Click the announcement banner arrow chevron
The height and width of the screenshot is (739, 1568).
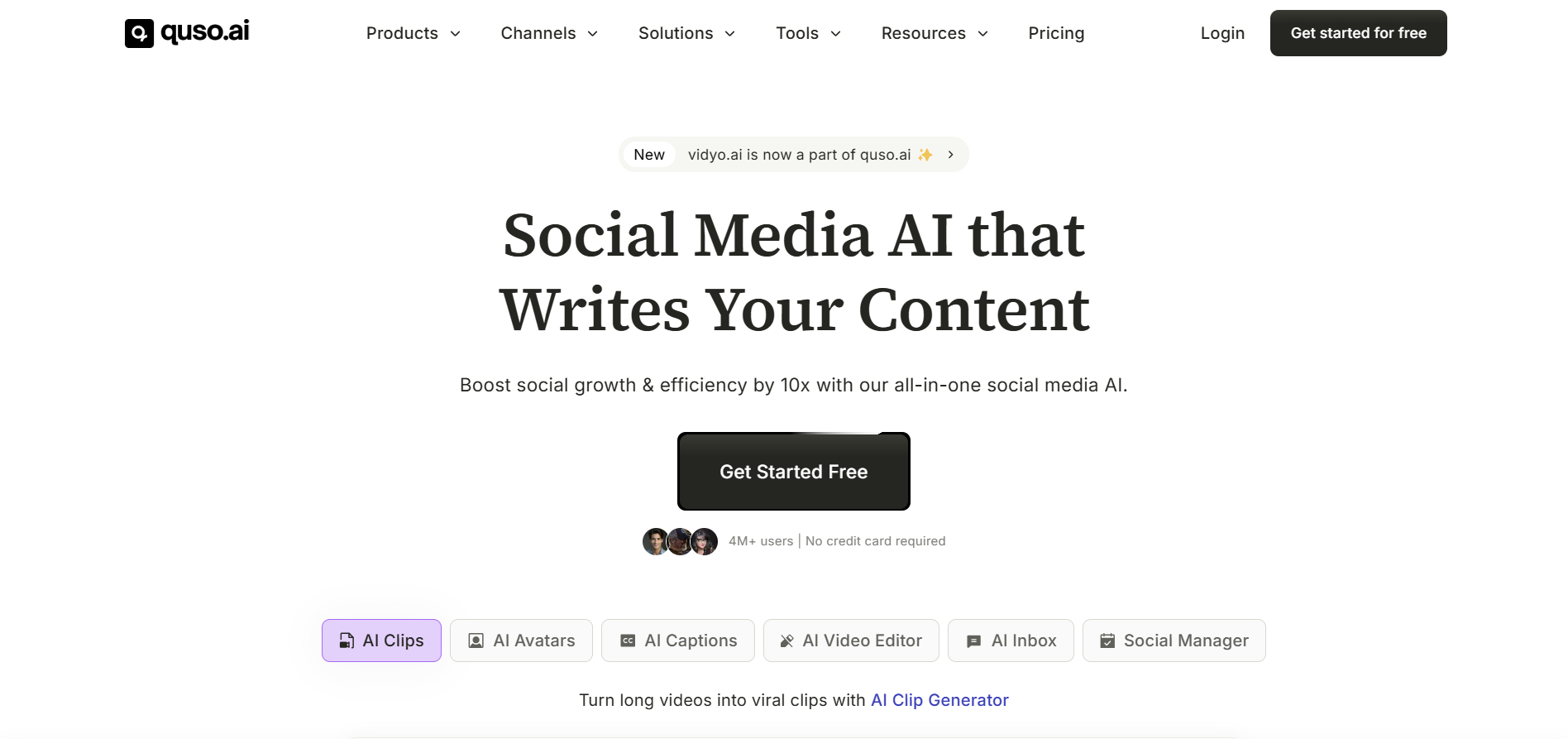951,155
